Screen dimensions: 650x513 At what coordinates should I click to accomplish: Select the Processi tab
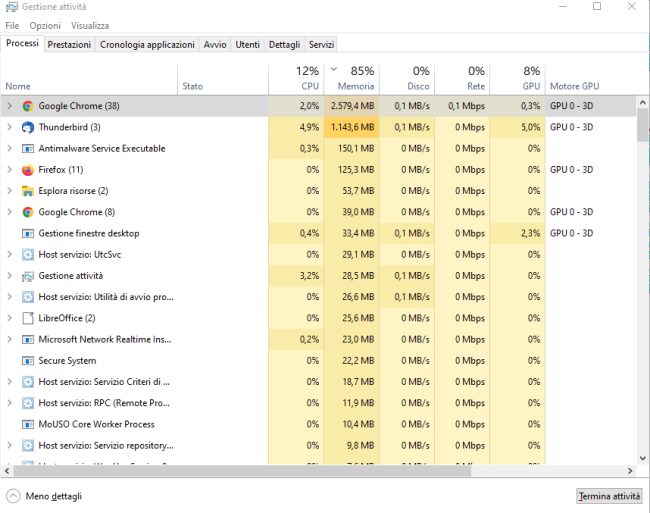pos(22,44)
